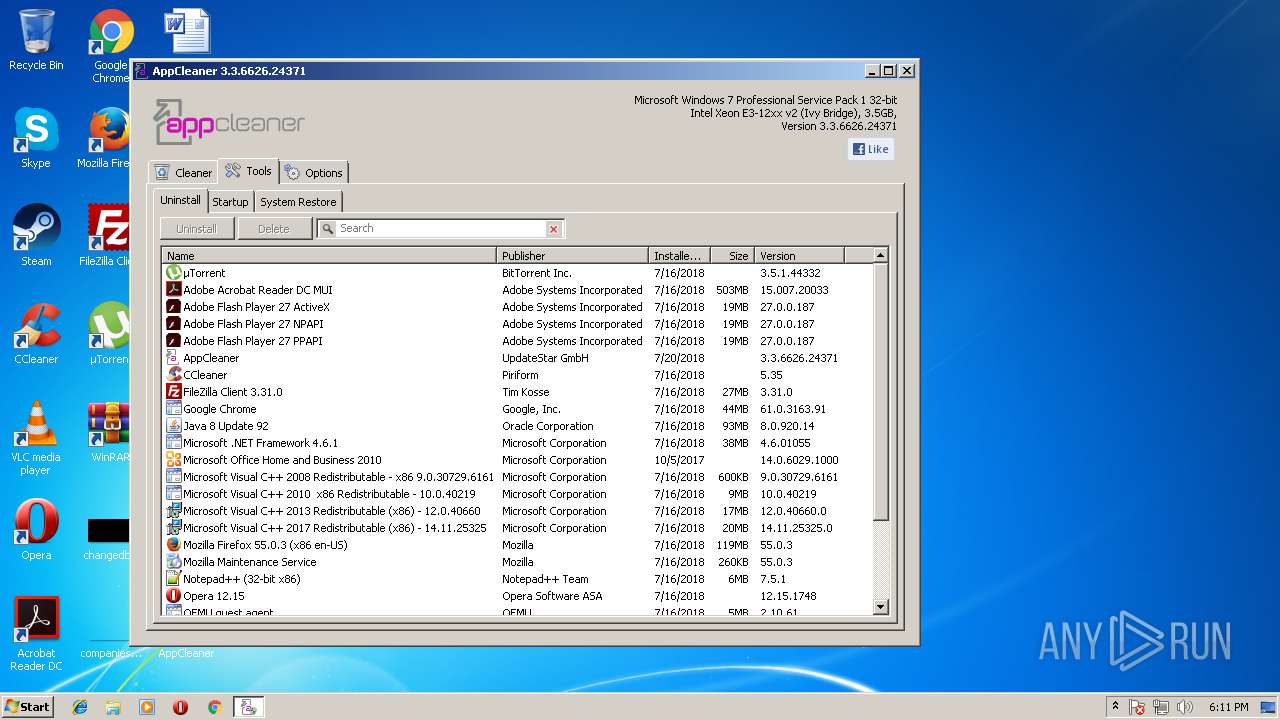The width and height of the screenshot is (1280, 720).
Task: Show hidden system tray icons
Action: pyautogui.click(x=1115, y=707)
